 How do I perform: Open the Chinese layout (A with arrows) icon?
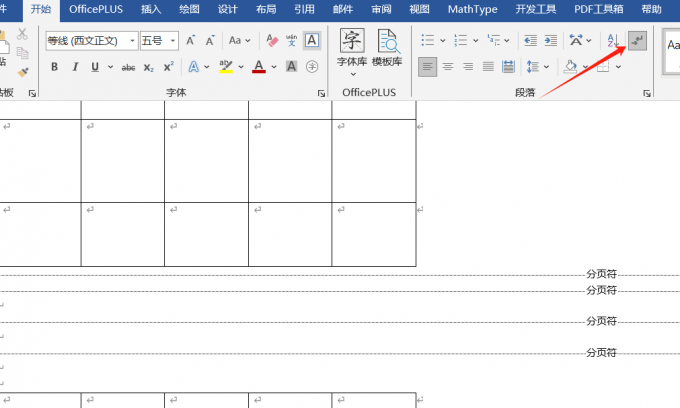(576, 40)
